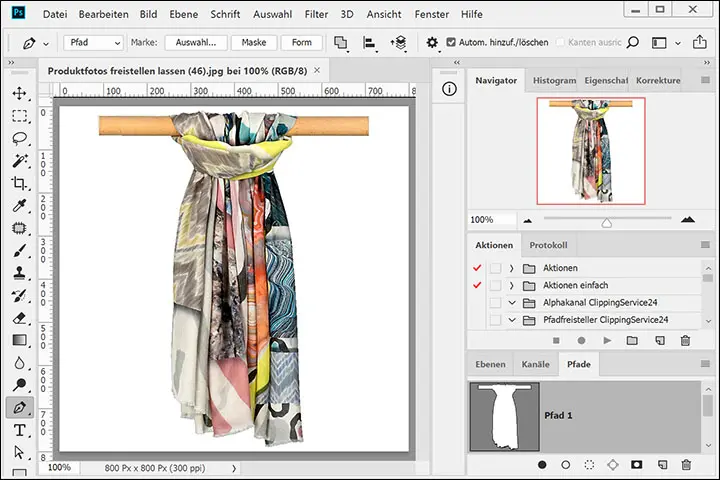720x480 pixels.
Task: Pick the Eyedropper tool
Action: click(19, 206)
